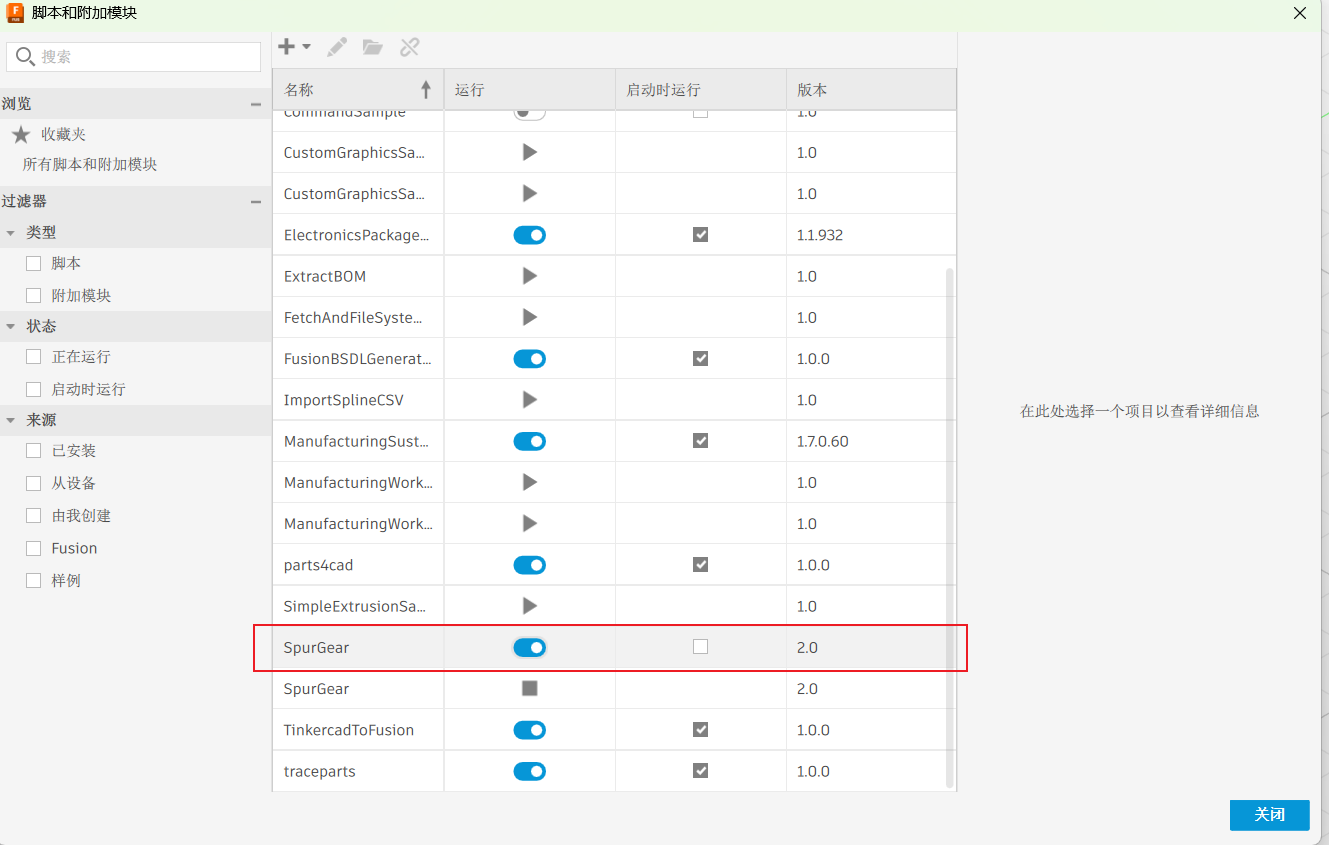
Task: Uncheck run on startup for ElectronicsPackage
Action: [x=700, y=235]
